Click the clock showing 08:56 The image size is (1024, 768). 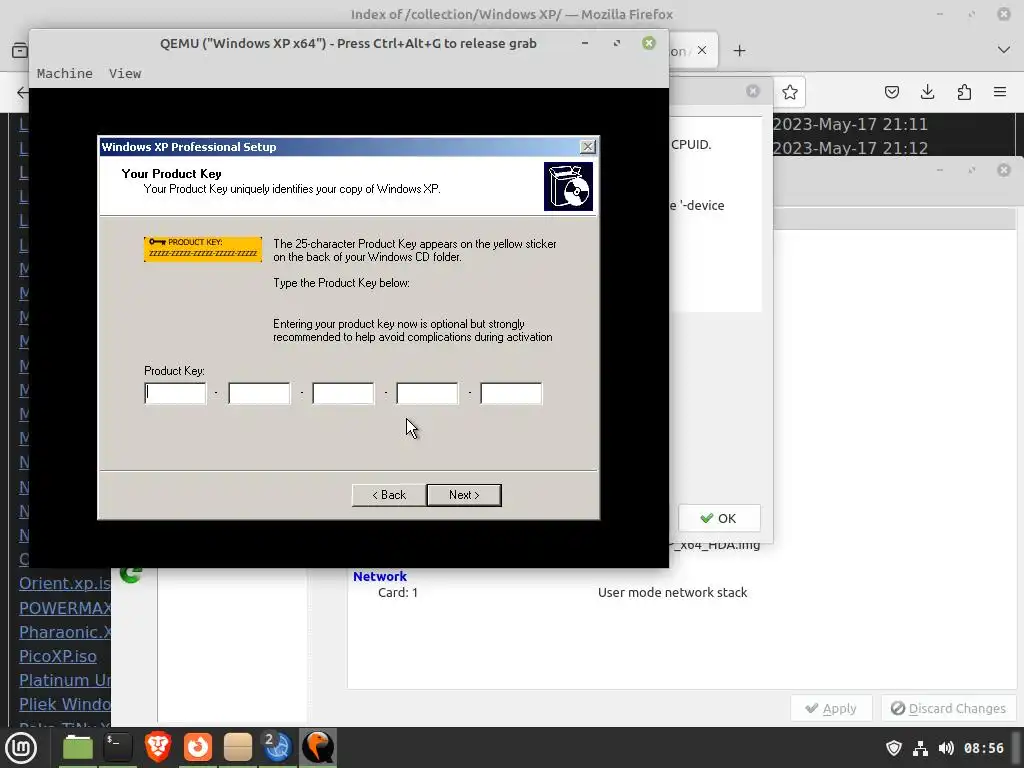point(984,748)
